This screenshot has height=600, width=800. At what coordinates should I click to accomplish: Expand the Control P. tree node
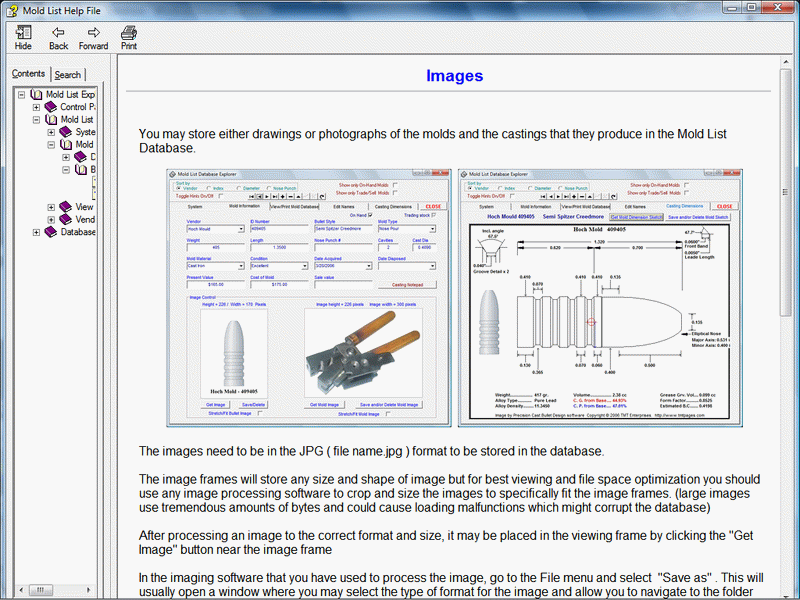point(36,107)
